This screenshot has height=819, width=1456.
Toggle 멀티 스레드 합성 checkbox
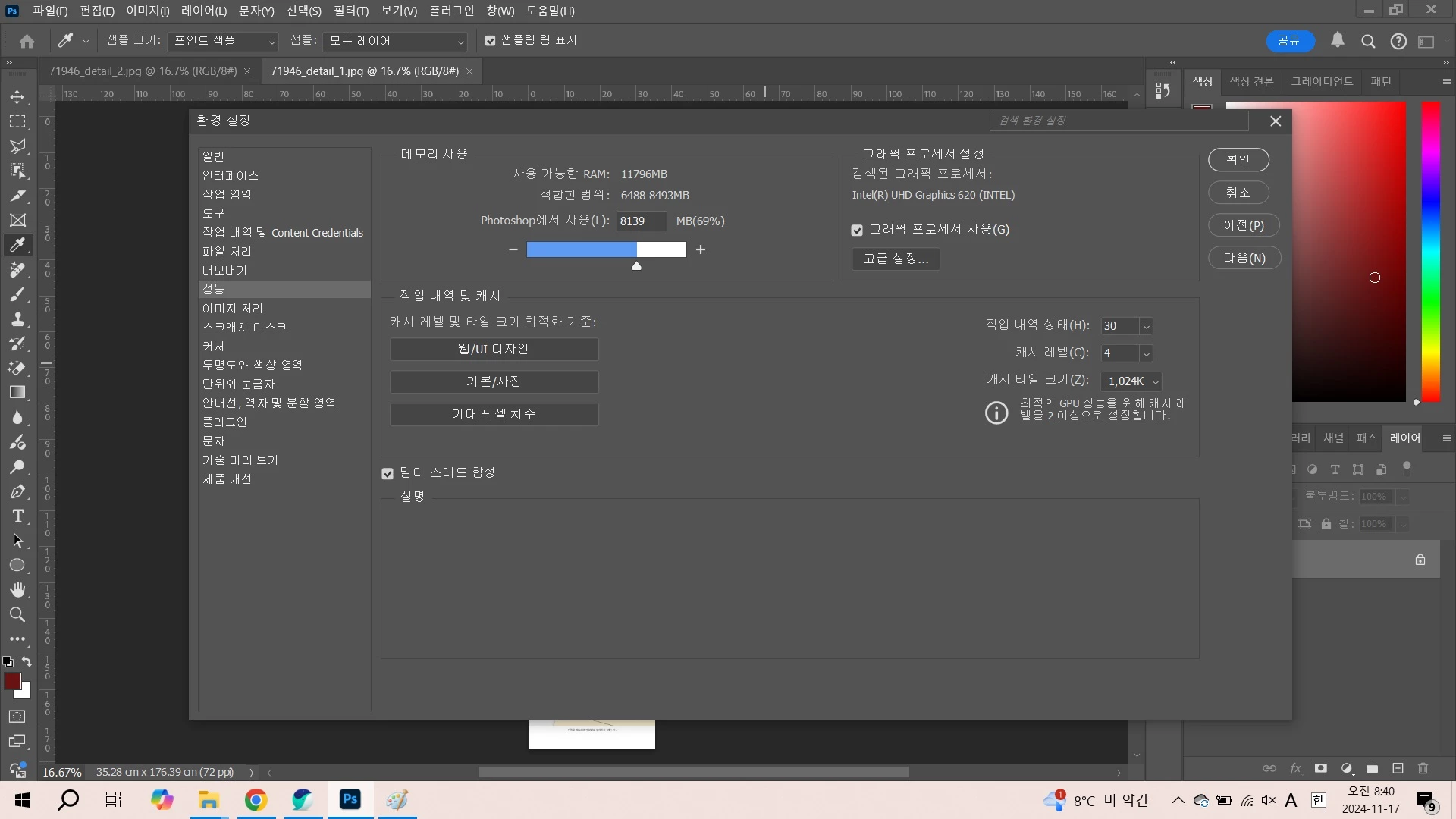point(388,473)
